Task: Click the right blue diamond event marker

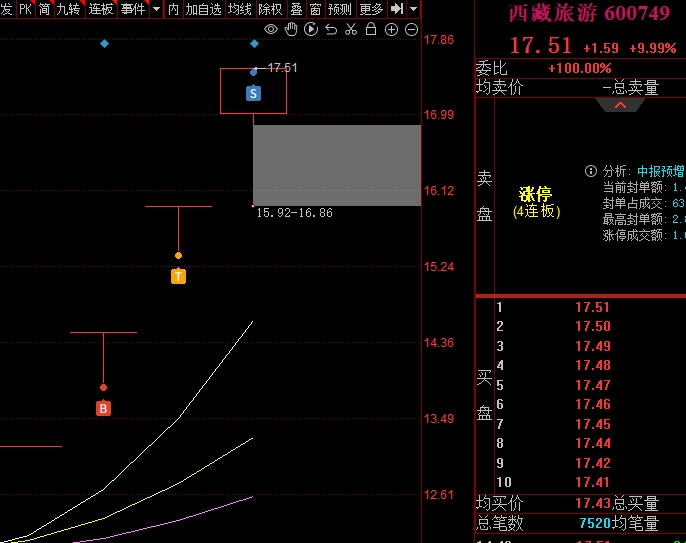Action: 254,44
